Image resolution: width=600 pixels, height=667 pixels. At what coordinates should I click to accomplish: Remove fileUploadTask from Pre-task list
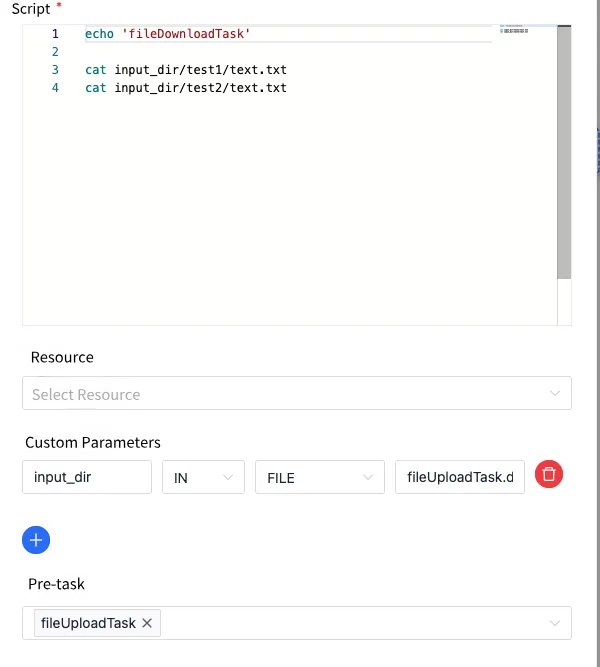point(147,623)
